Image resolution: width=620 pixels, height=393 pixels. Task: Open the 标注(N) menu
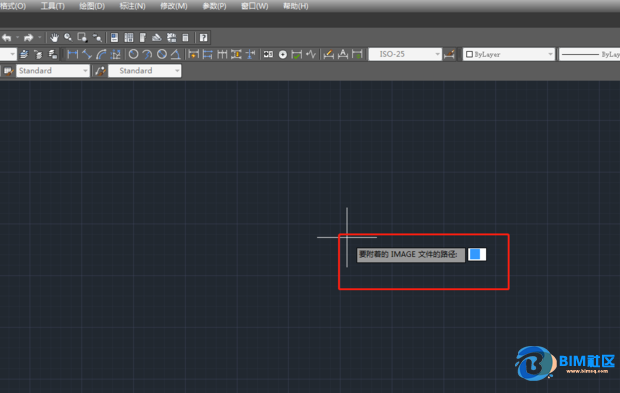[x=132, y=6]
